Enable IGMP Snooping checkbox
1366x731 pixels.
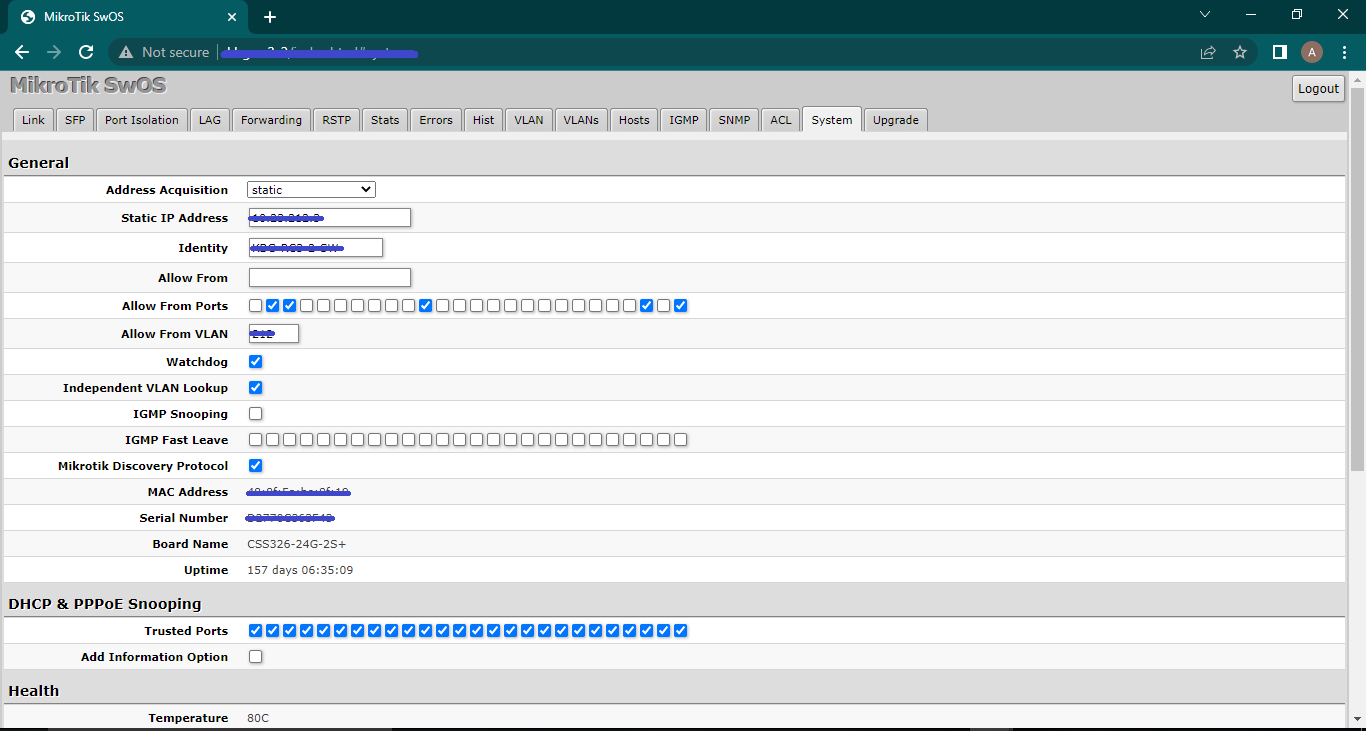[x=256, y=414]
